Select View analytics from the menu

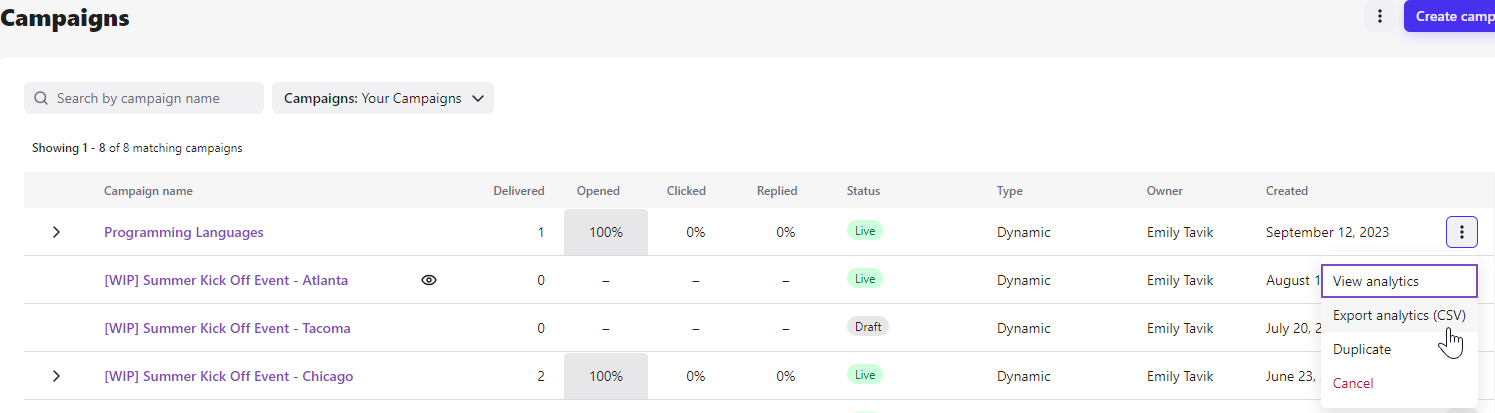pyautogui.click(x=1399, y=281)
